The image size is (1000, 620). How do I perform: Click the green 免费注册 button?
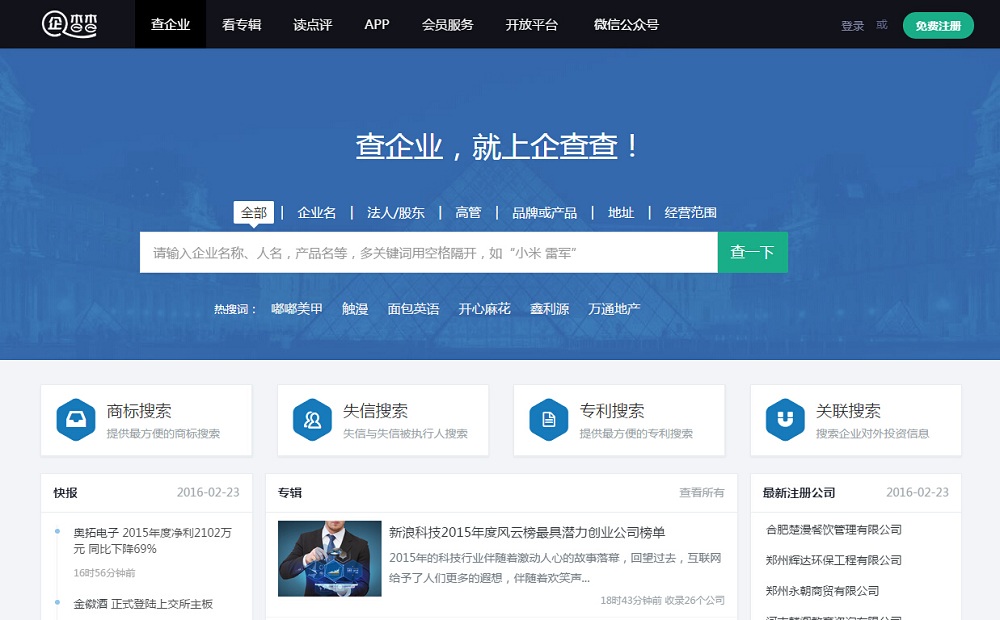click(x=938, y=26)
